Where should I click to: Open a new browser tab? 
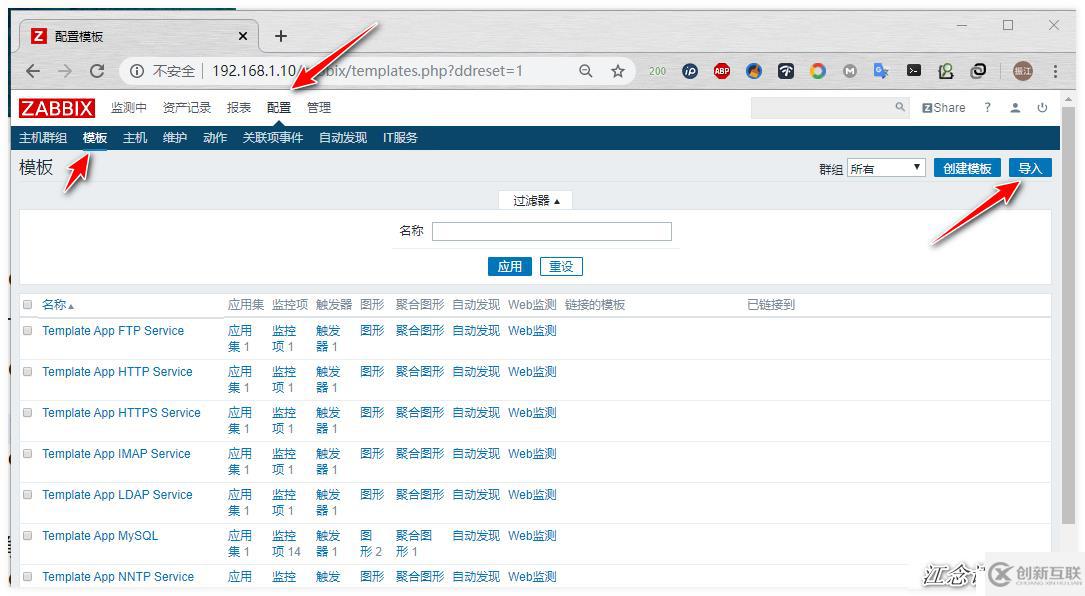[280, 36]
